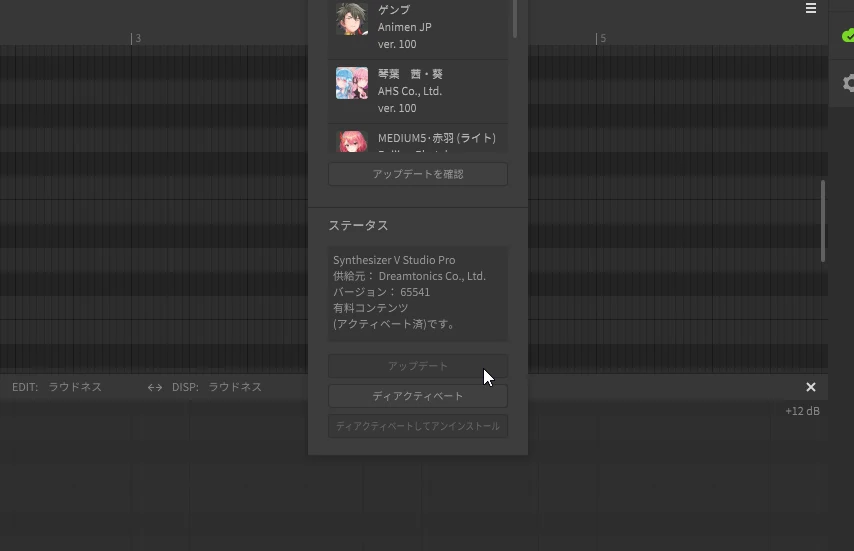Viewport: 854px width, 551px height.
Task: Open the DISP ラウドネス parameter dropdown
Action: [235, 387]
